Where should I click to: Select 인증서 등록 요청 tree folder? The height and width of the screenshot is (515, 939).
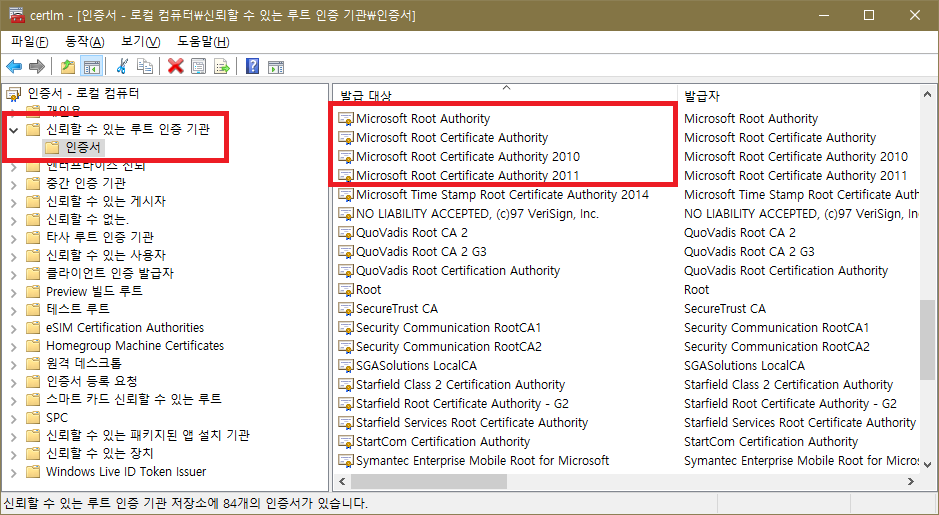tap(92, 381)
